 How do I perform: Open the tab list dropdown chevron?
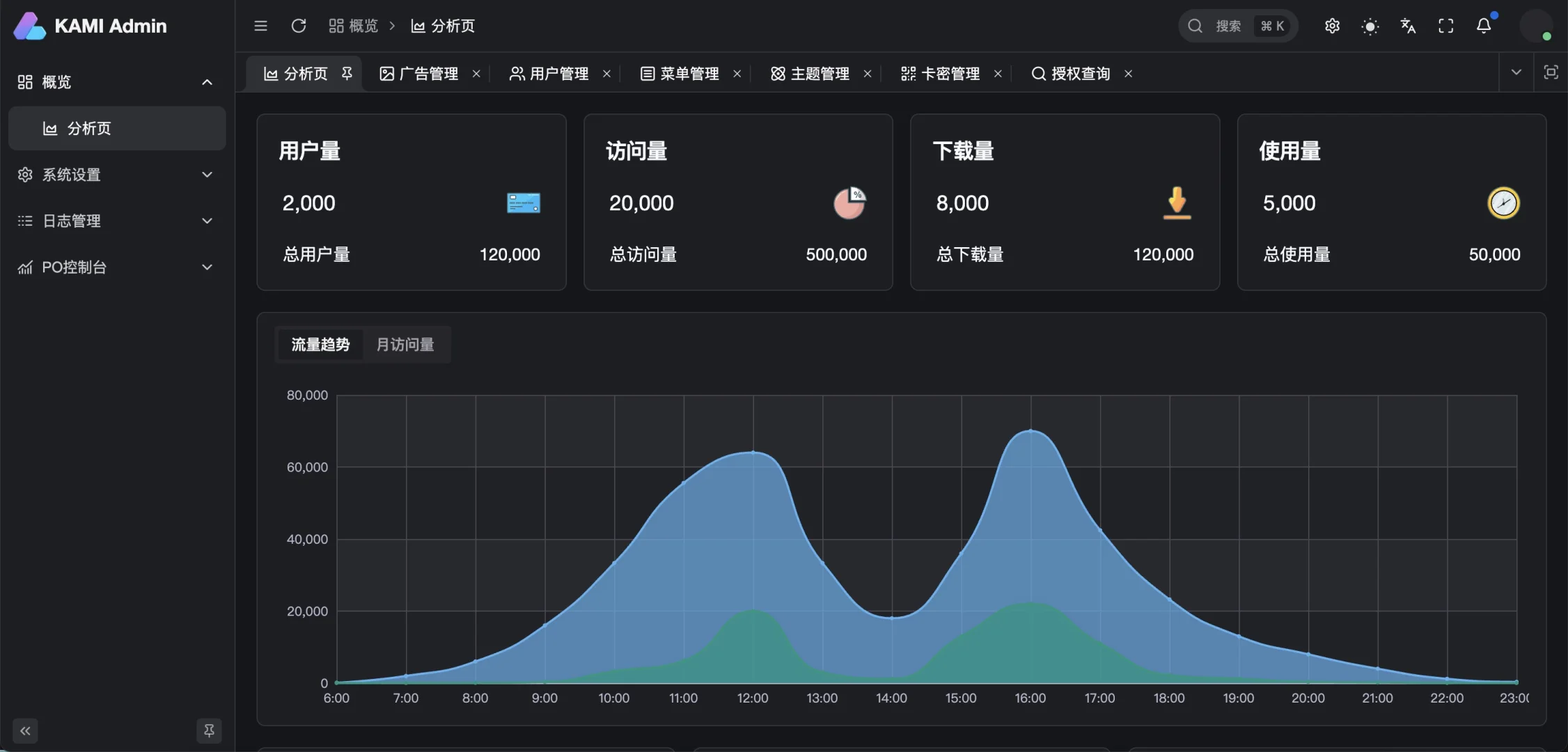coord(1516,72)
